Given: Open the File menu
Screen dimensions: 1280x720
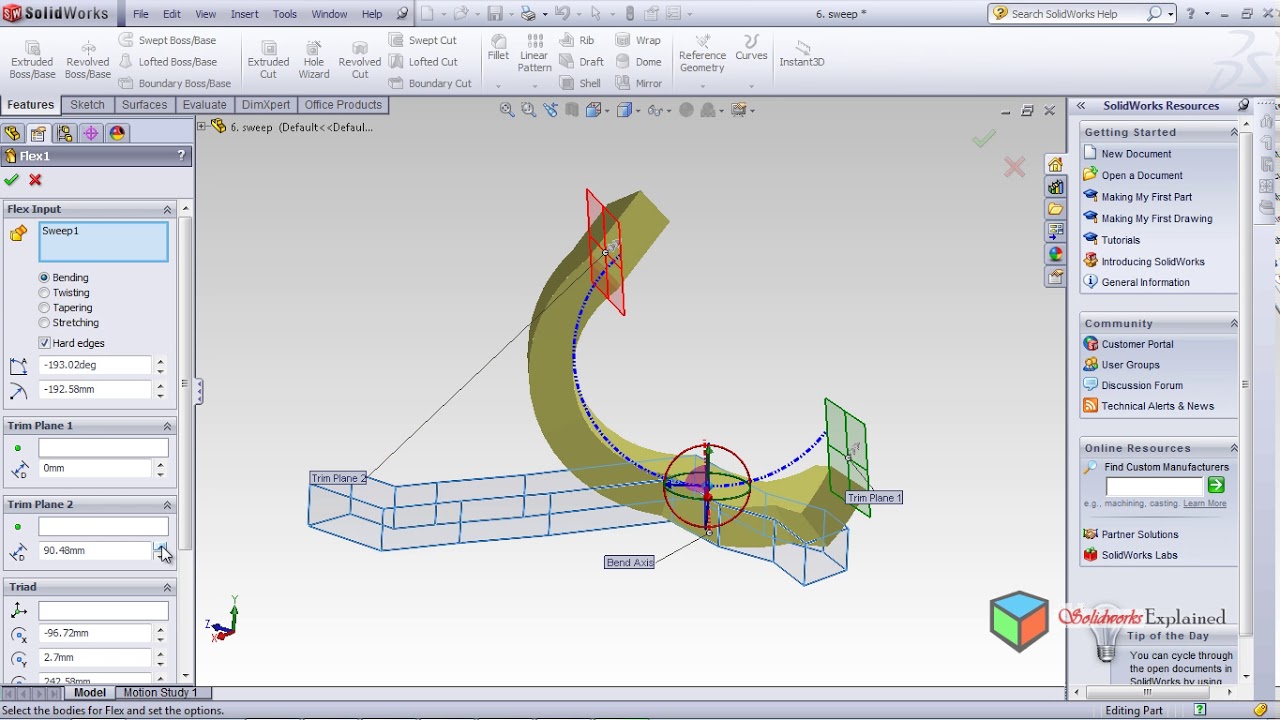Looking at the screenshot, I should (141, 14).
